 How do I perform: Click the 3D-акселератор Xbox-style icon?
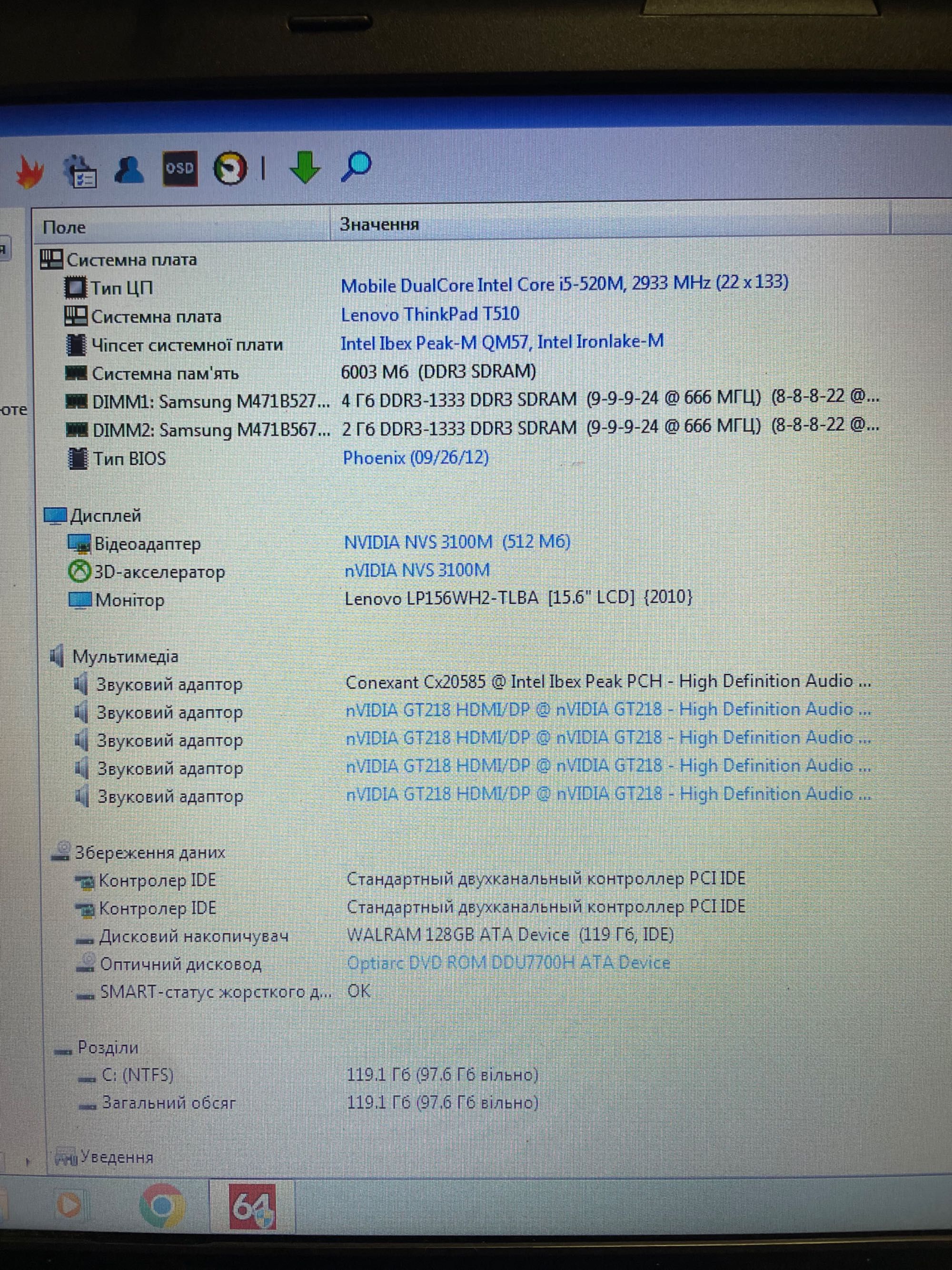79,571
